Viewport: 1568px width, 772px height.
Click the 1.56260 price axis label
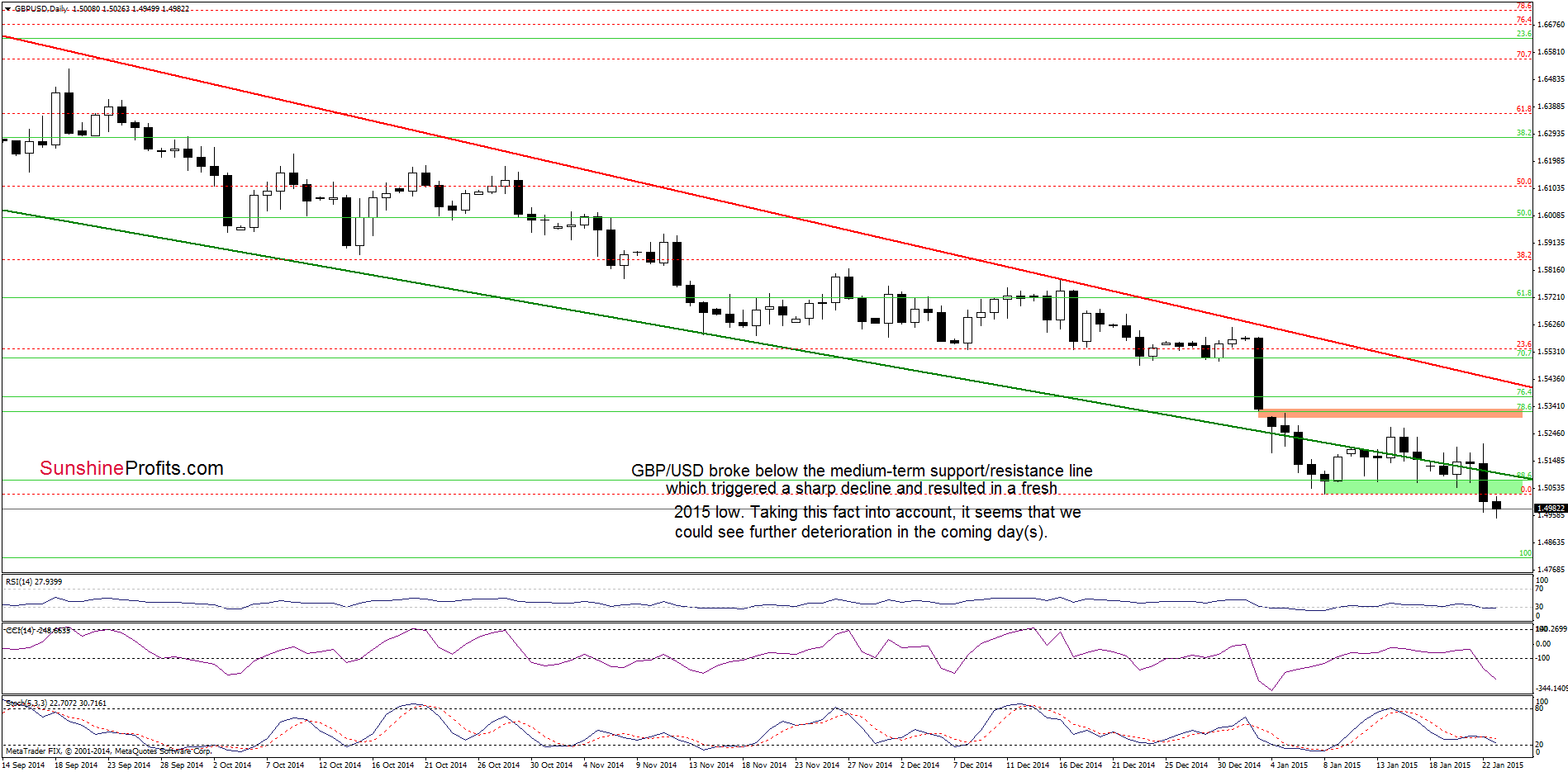coord(1551,324)
